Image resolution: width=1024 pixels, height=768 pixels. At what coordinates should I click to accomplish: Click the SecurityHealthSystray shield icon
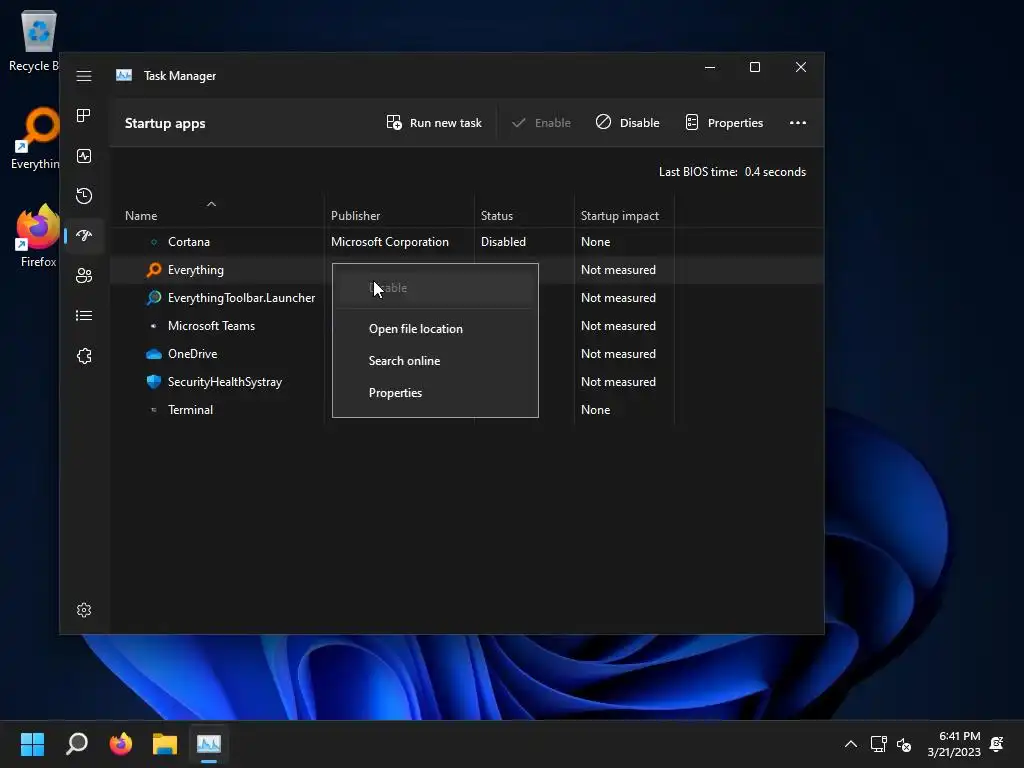coord(153,382)
